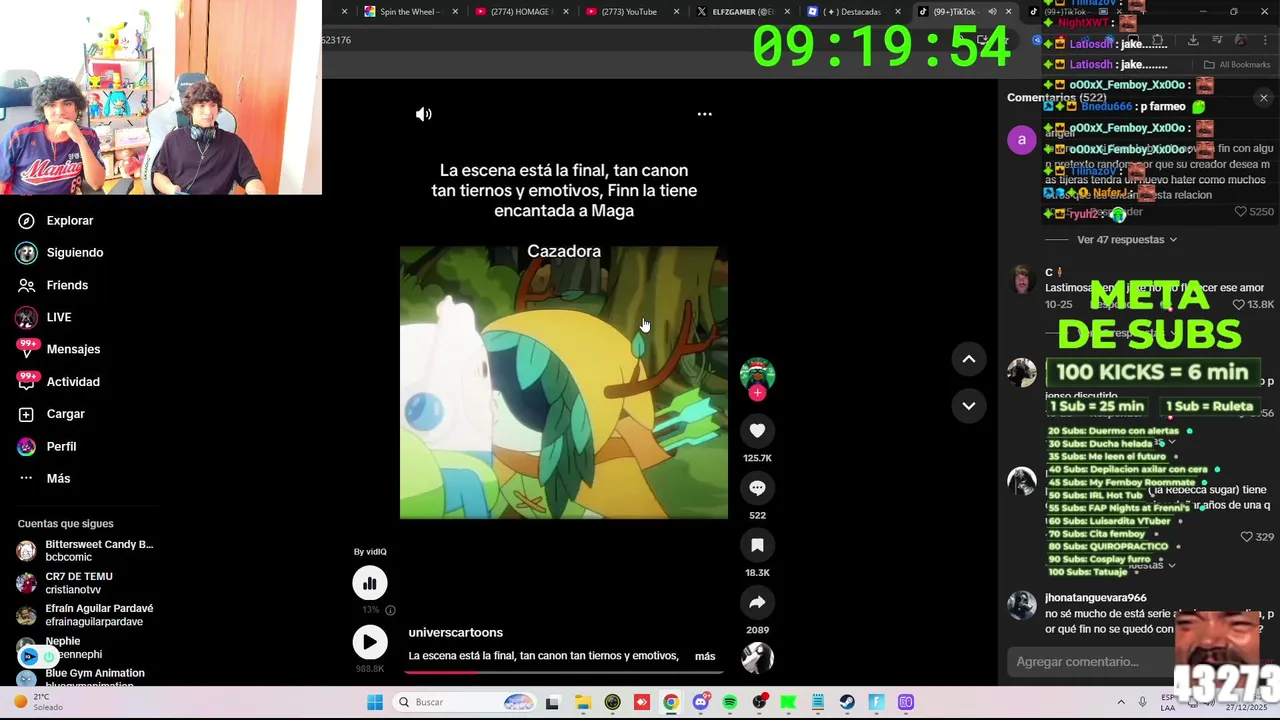Open the red square app on the taskbar
The width and height of the screenshot is (1280, 720).
642,702
